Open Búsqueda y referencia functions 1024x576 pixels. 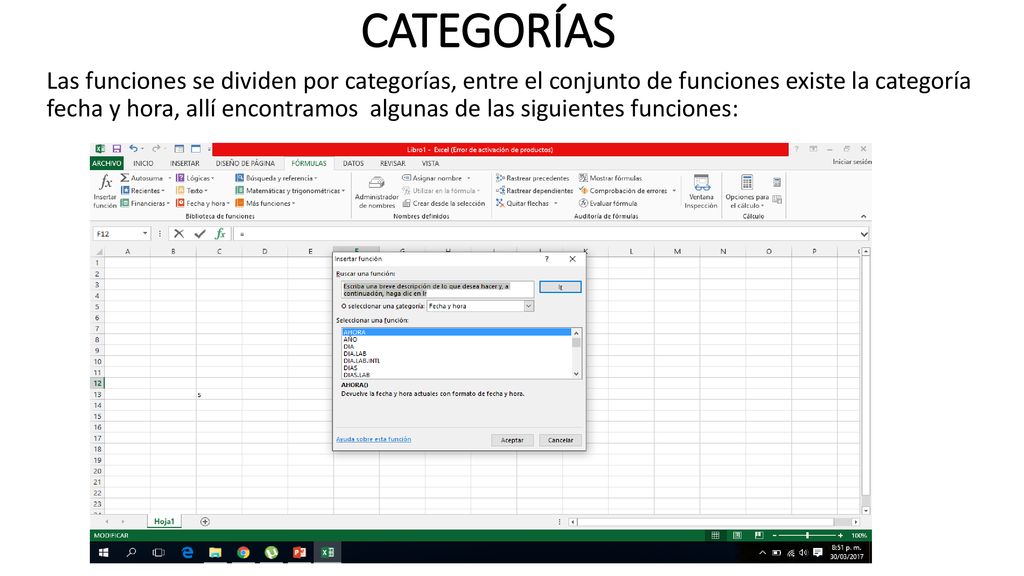(276, 178)
